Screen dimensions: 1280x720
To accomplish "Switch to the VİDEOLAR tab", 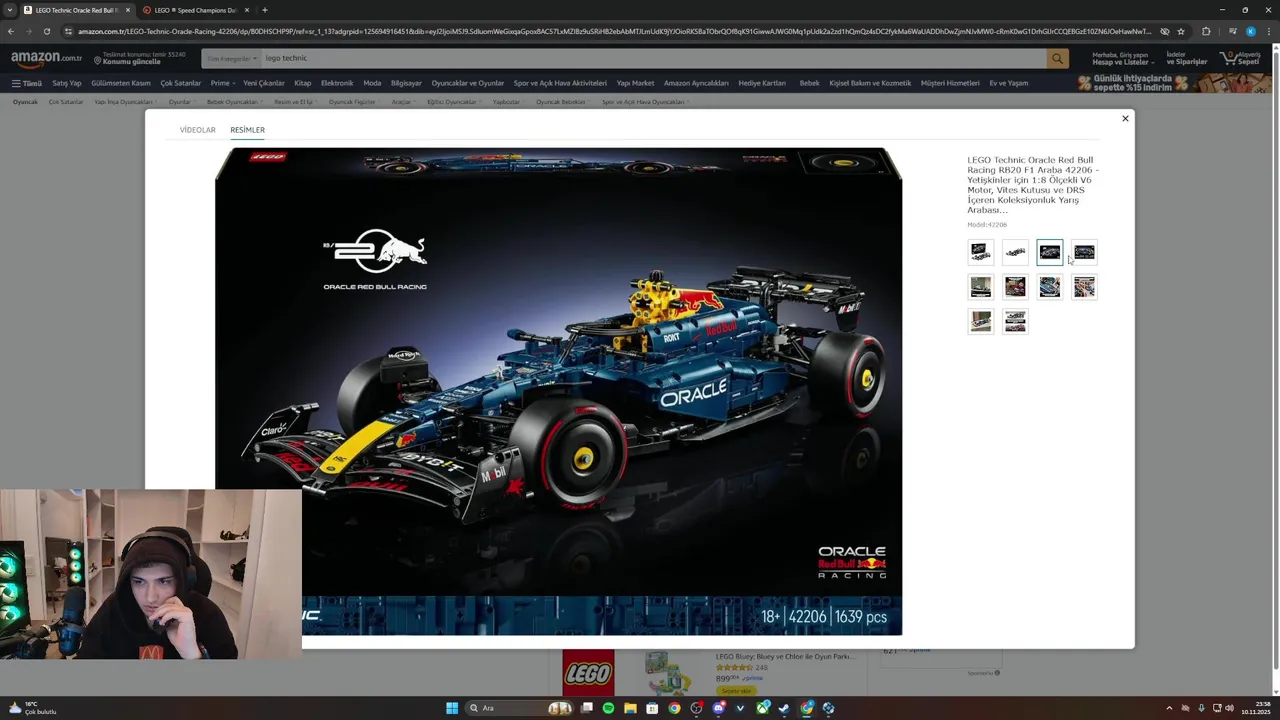I will (197, 130).
